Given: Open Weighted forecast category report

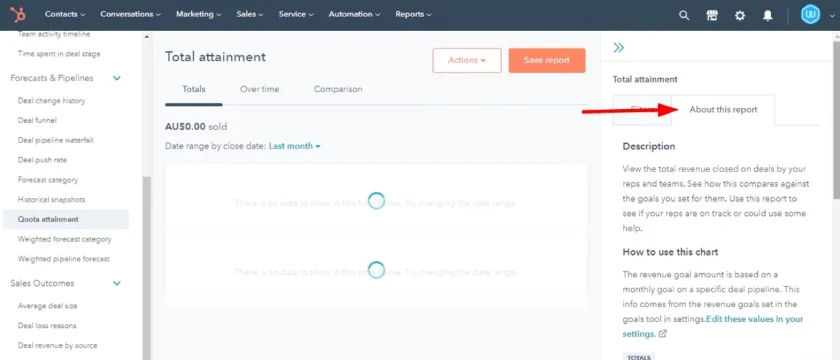Looking at the screenshot, I should click(x=65, y=239).
